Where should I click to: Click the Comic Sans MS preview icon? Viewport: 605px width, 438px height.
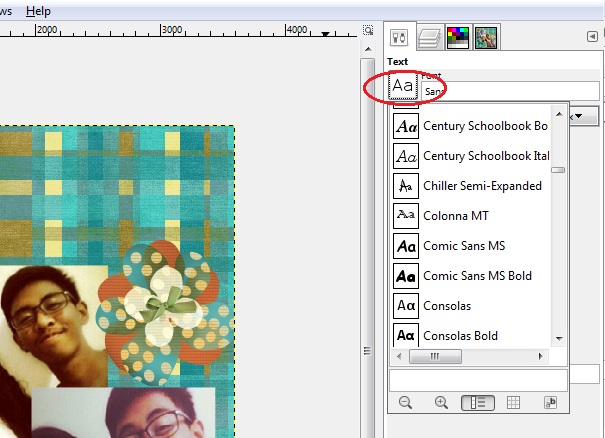406,246
